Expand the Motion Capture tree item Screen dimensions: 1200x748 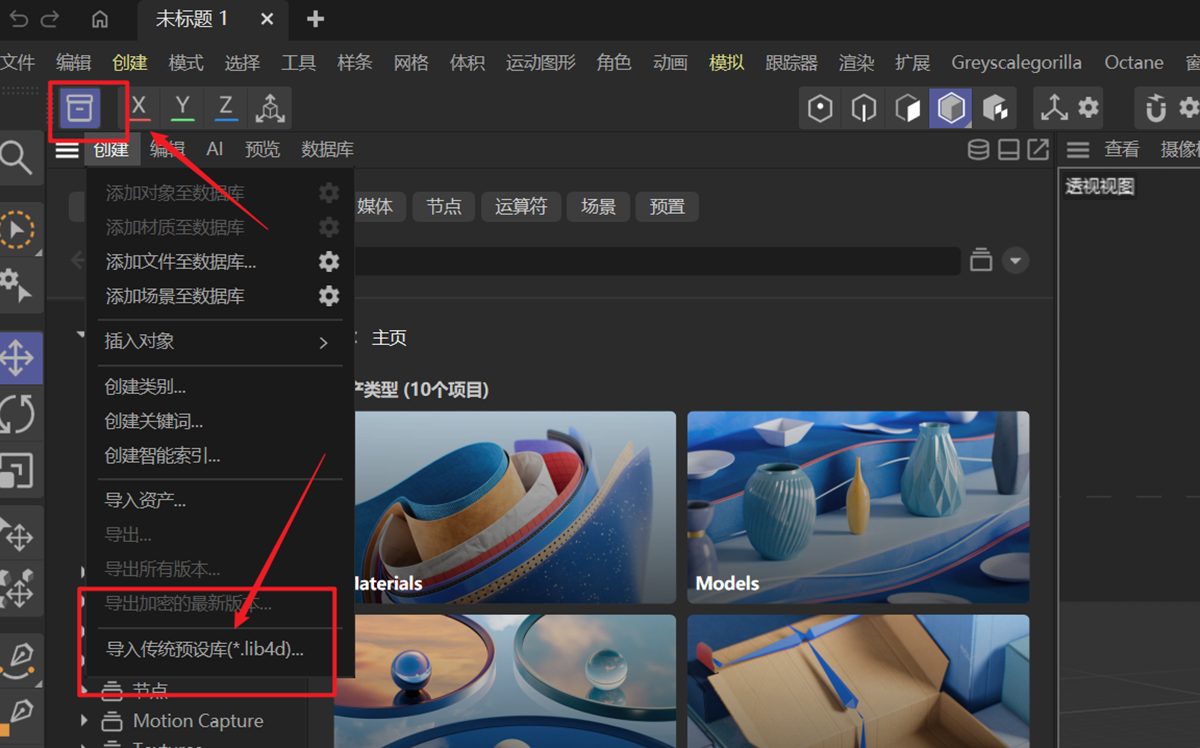[x=86, y=721]
